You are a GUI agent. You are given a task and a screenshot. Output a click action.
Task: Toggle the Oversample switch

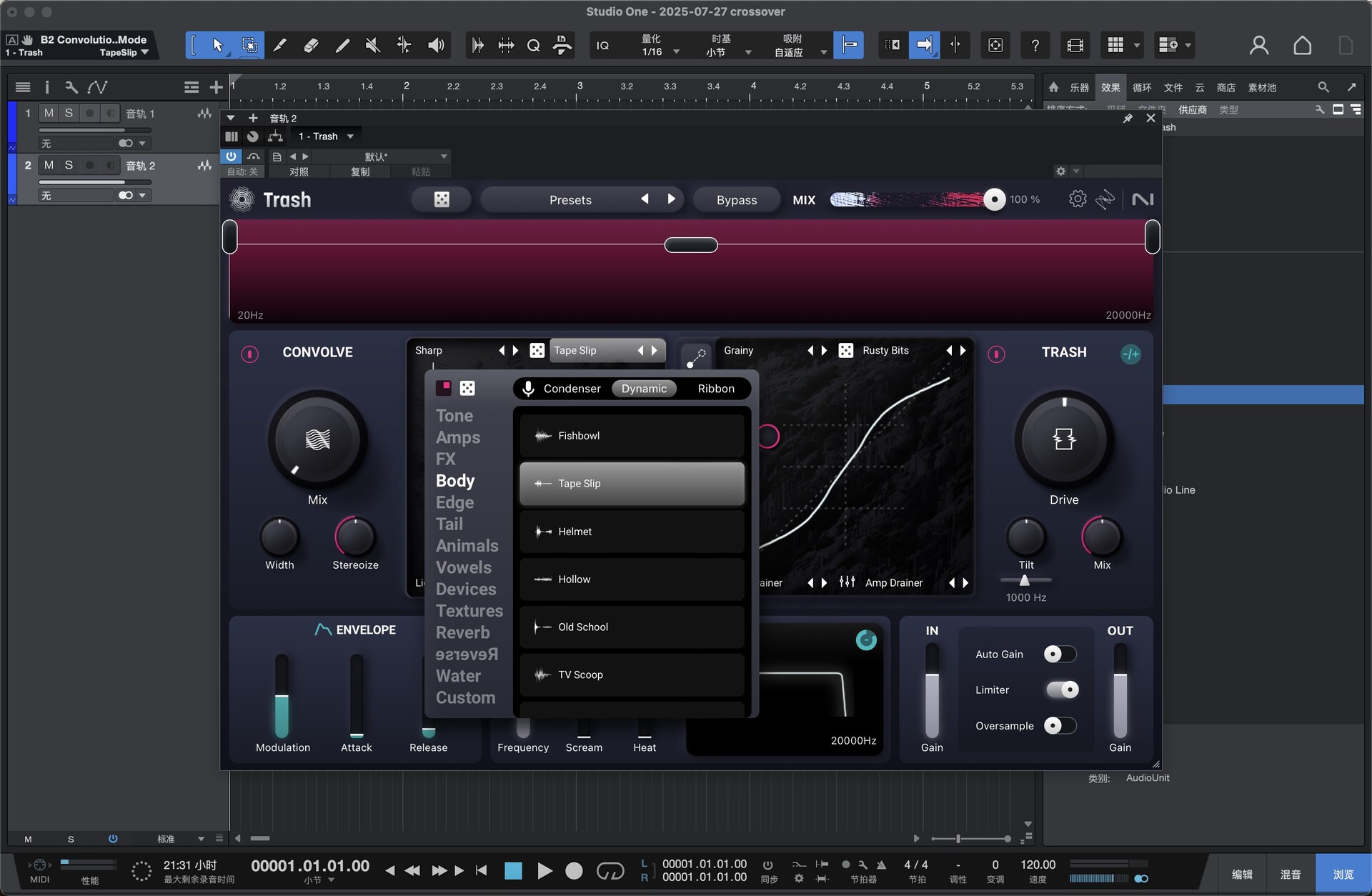point(1060,725)
